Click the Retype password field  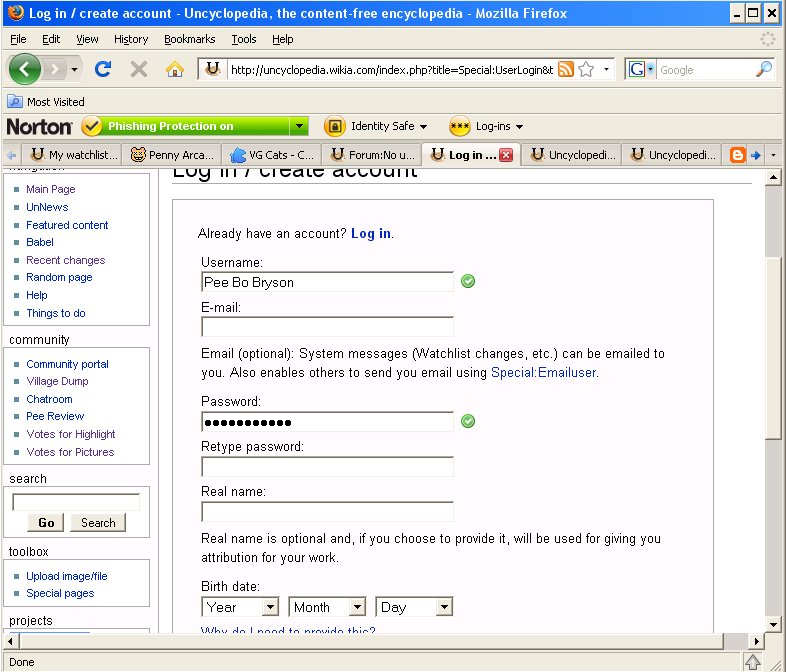pyautogui.click(x=327, y=467)
